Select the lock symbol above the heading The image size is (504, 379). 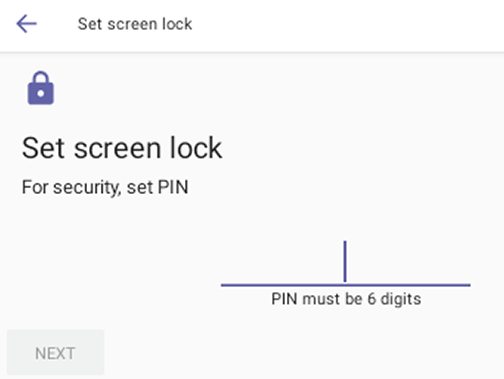coord(40,88)
